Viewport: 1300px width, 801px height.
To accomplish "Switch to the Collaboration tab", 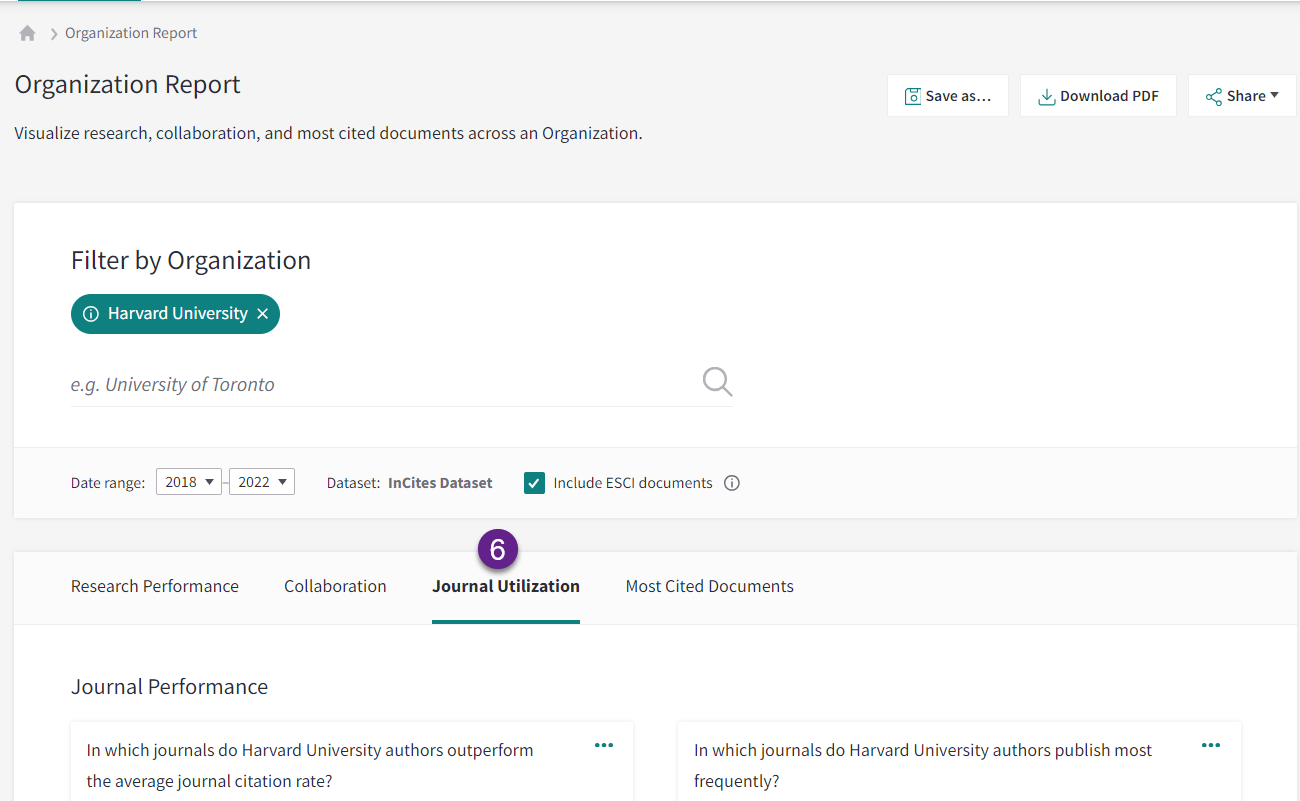I will (x=335, y=586).
